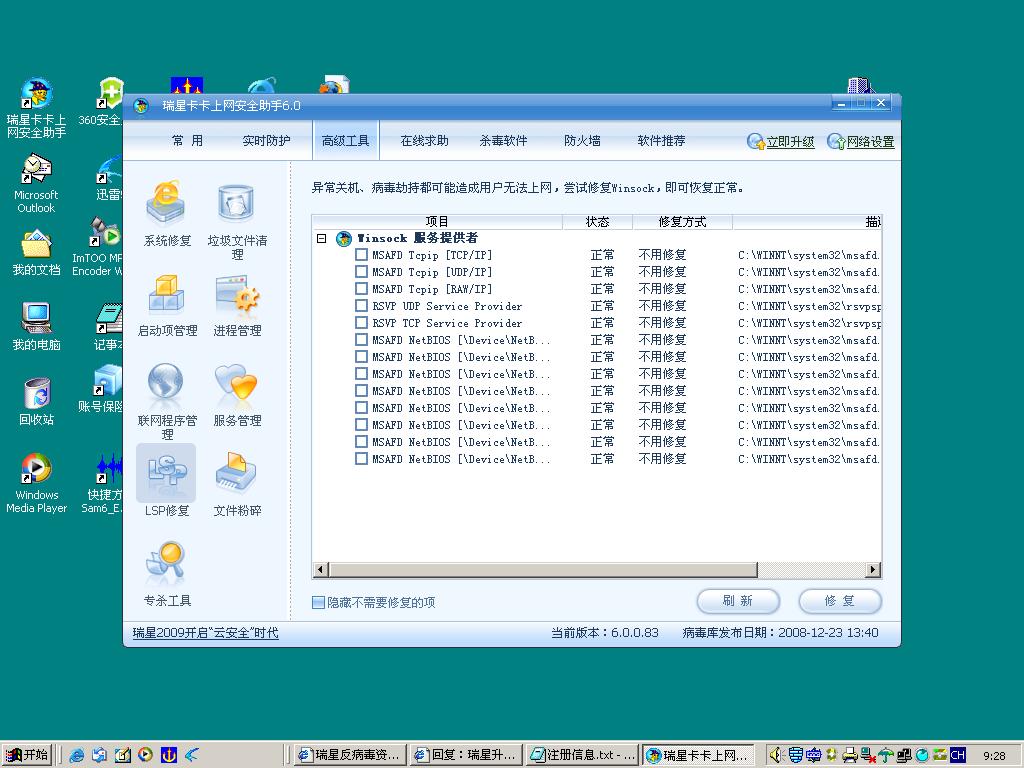Switch to 瑞星反病毒资讯 taskbar window
The width and height of the screenshot is (1024, 768).
pyautogui.click(x=349, y=755)
